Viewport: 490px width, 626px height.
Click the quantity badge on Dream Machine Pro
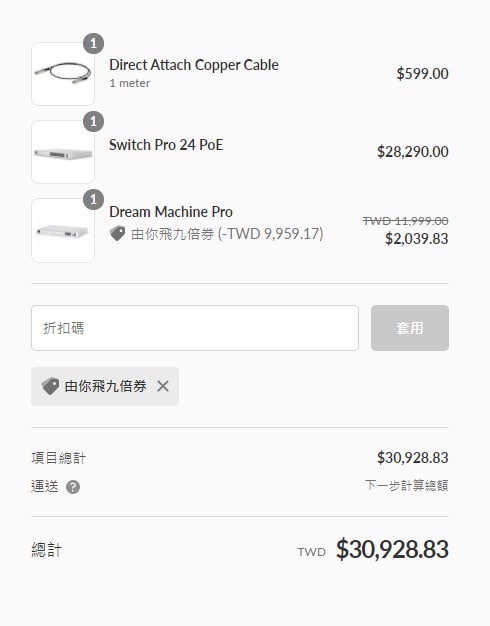93,200
